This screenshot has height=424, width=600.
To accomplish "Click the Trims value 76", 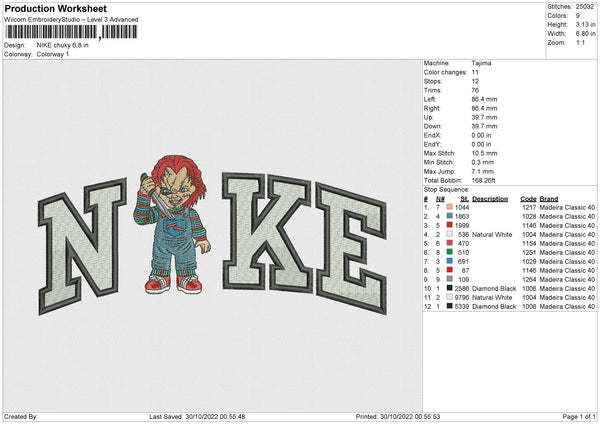I will (x=475, y=90).
